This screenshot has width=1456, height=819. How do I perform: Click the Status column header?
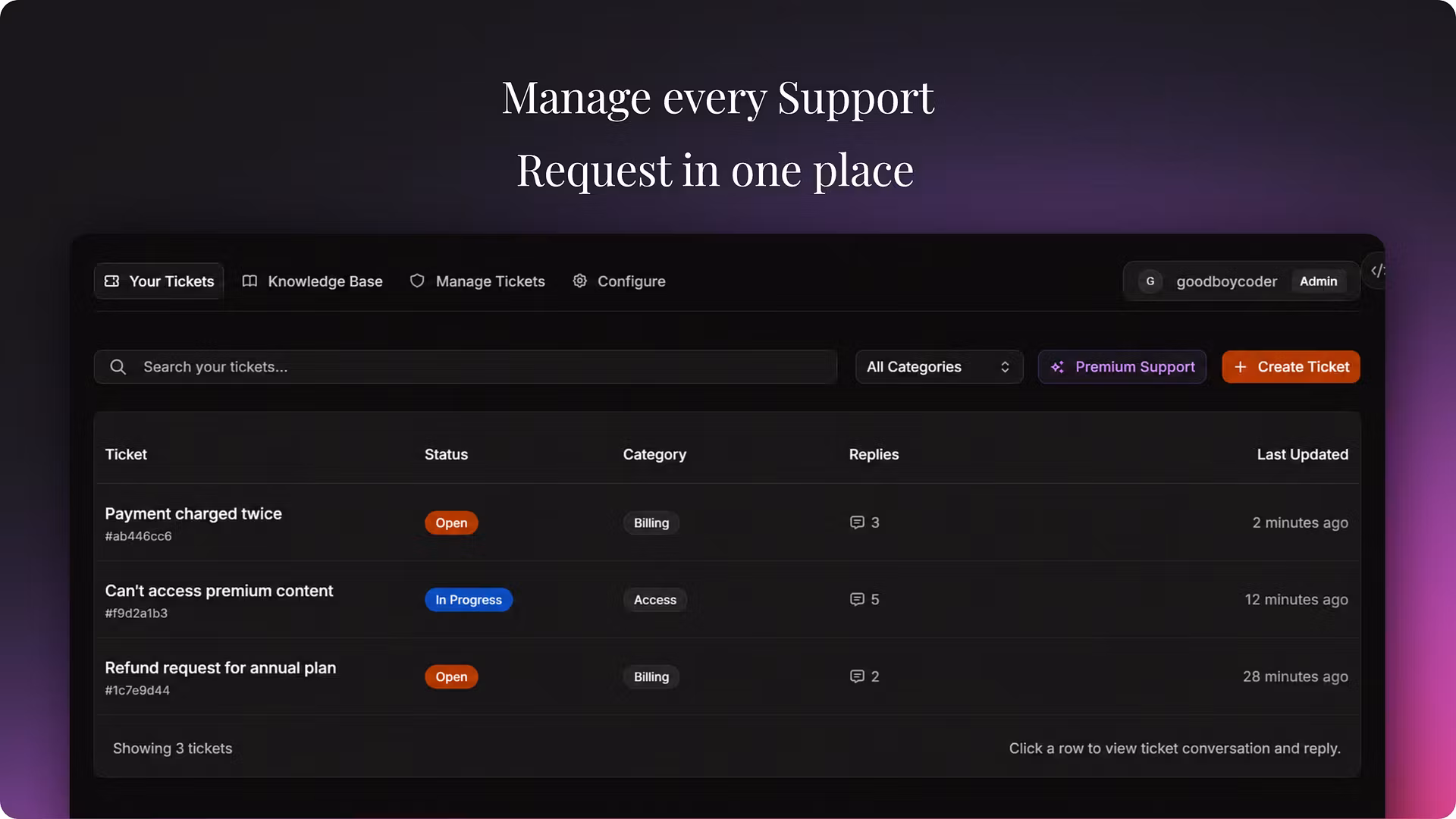[446, 454]
